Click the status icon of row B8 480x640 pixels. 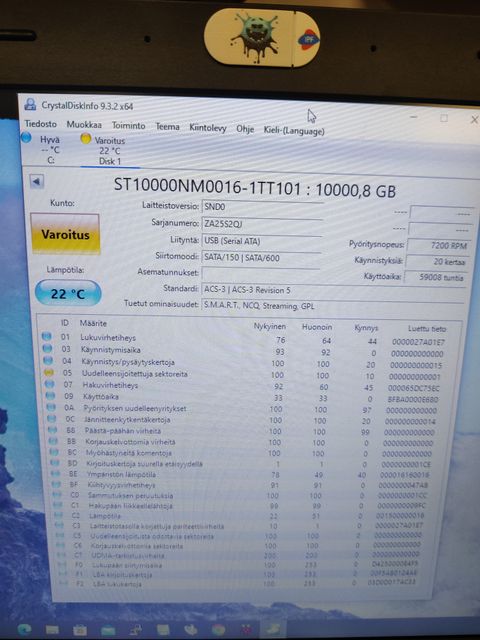(53, 429)
